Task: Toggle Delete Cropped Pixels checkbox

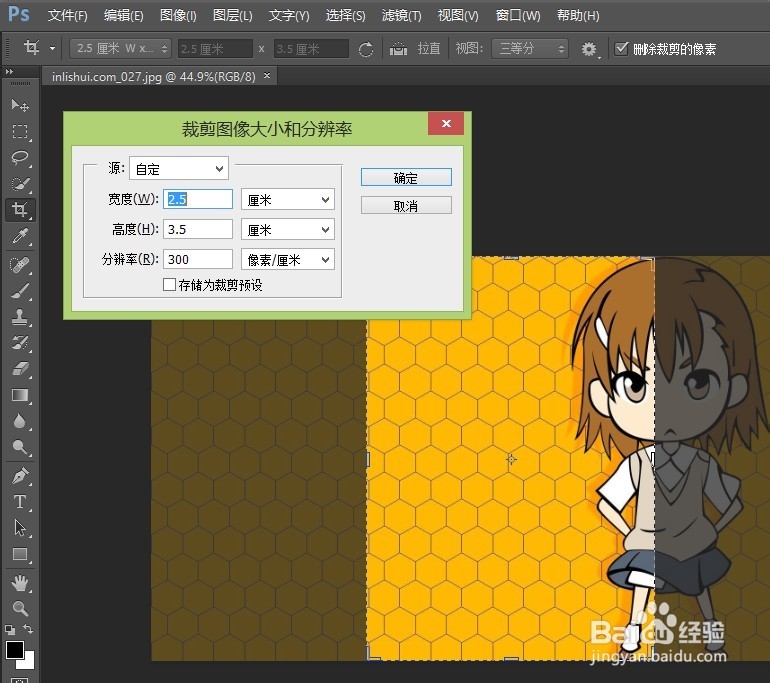Action: pos(621,49)
